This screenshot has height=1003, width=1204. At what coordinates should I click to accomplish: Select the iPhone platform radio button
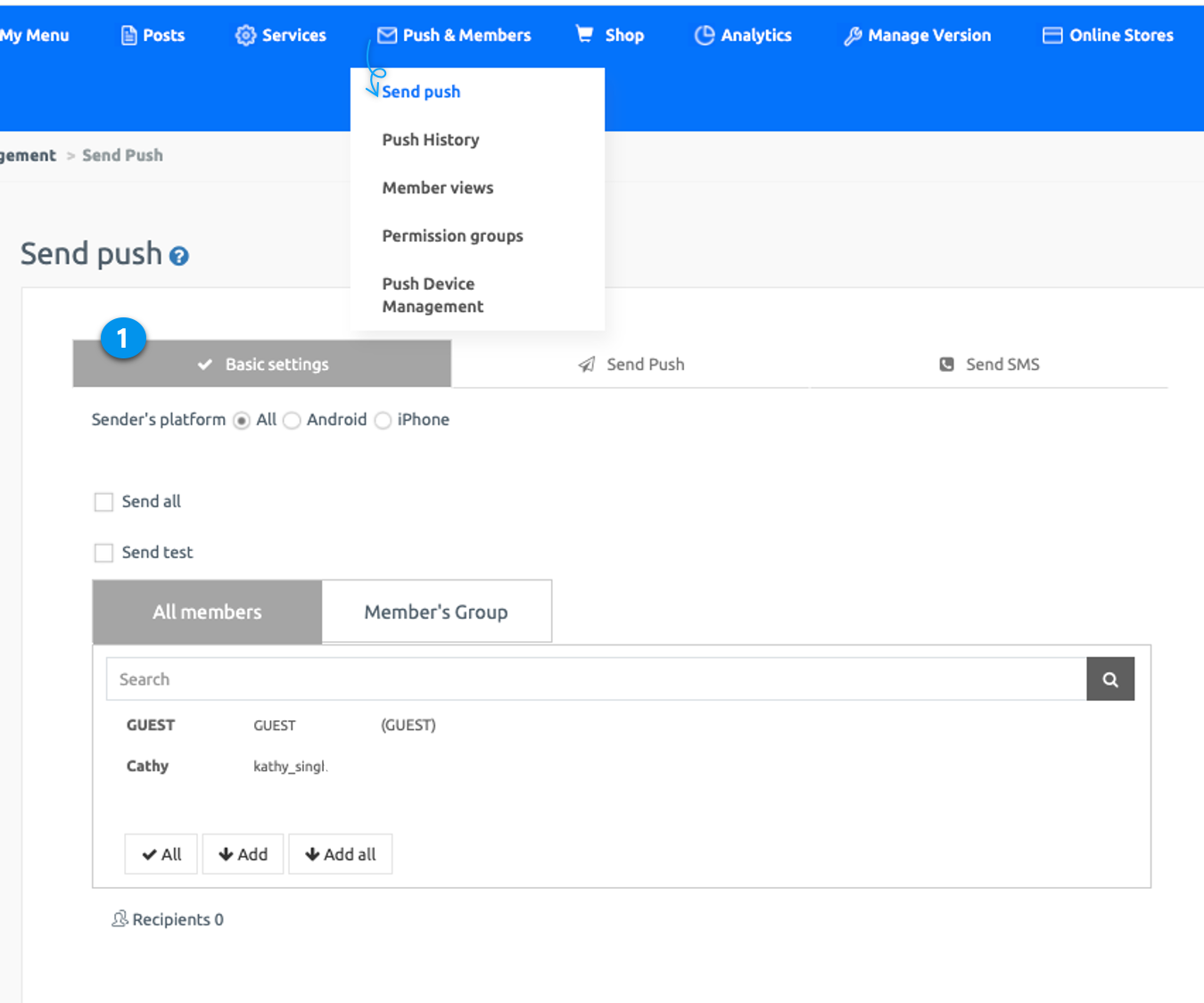click(383, 421)
